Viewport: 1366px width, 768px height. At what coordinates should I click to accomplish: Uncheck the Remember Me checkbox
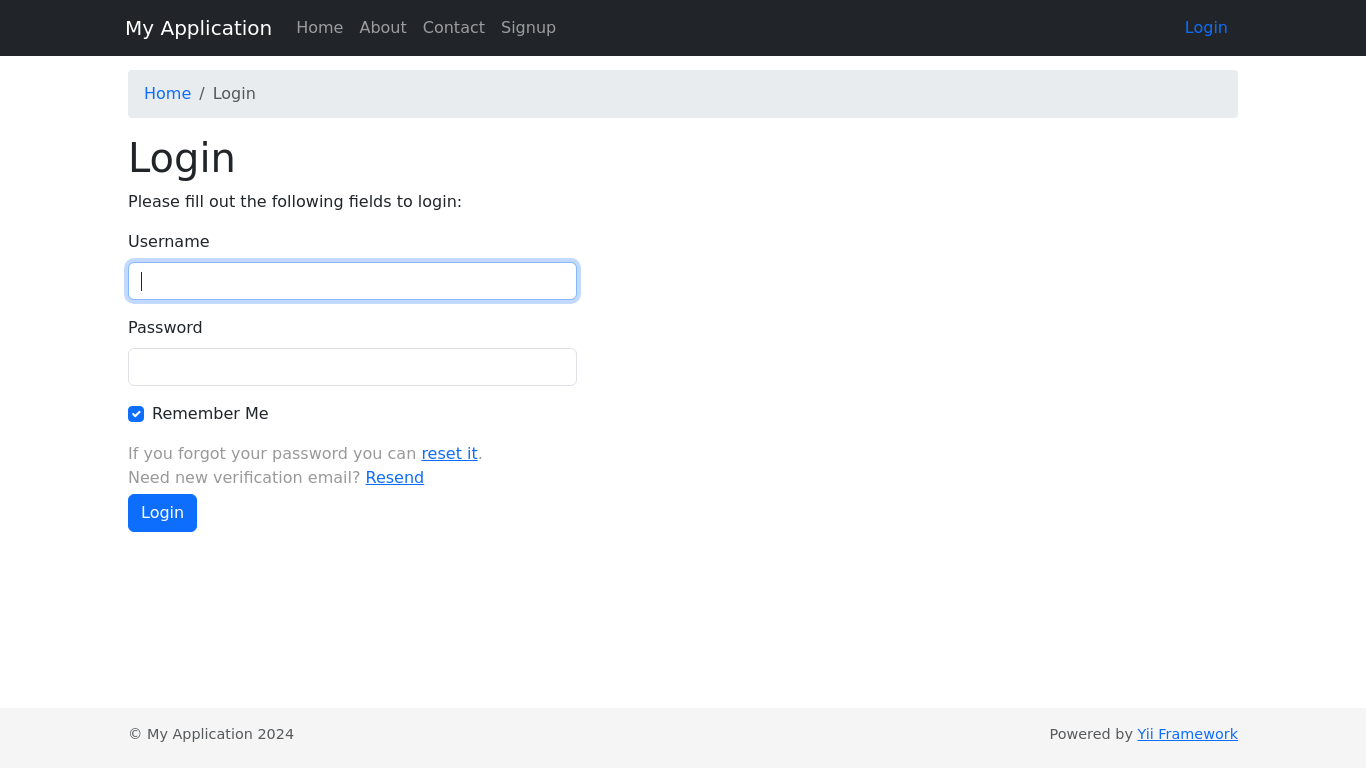[136, 414]
